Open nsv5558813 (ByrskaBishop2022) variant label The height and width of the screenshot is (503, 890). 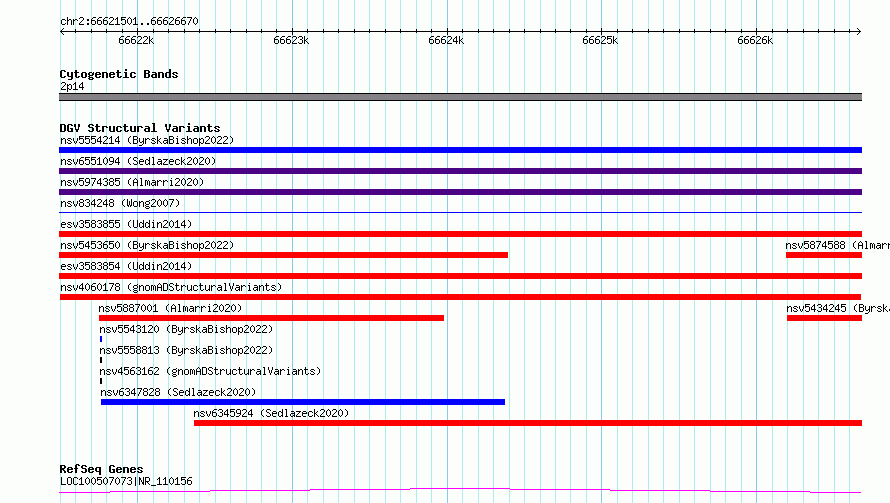186,350
